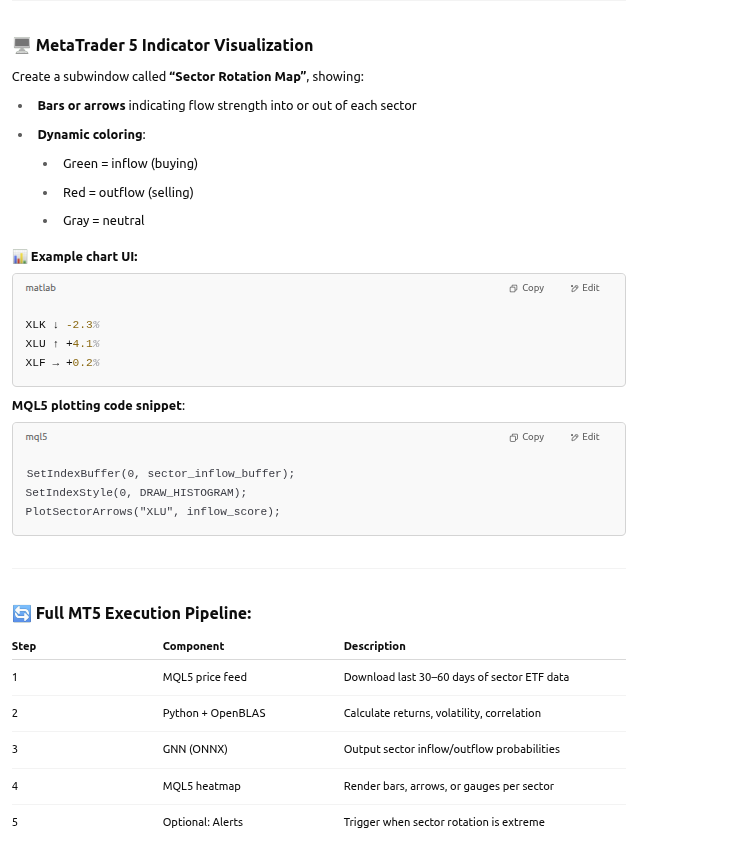Select the Description column header

coord(374,646)
